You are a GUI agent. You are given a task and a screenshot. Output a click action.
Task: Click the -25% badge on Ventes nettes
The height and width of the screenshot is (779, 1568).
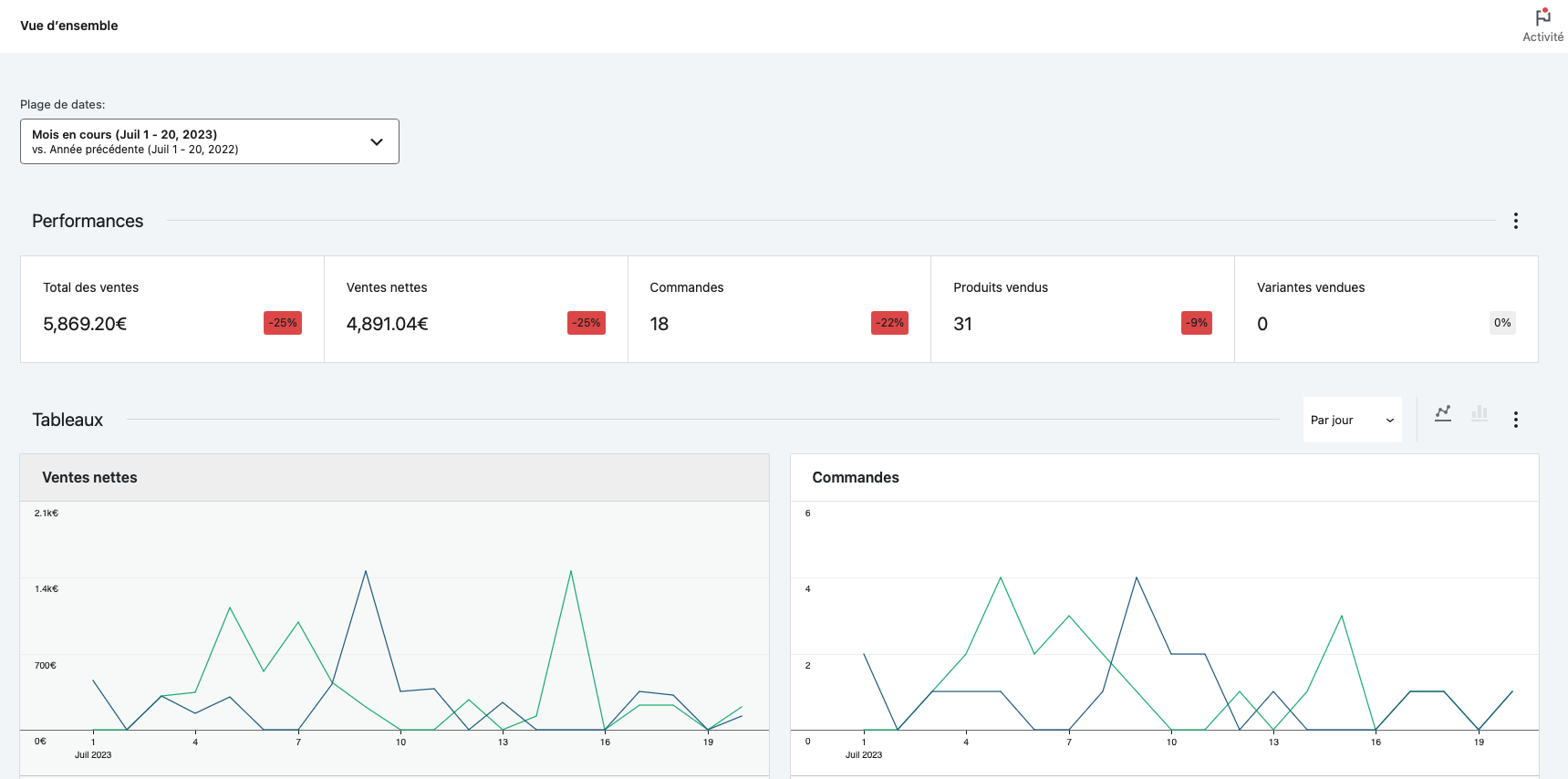(586, 323)
